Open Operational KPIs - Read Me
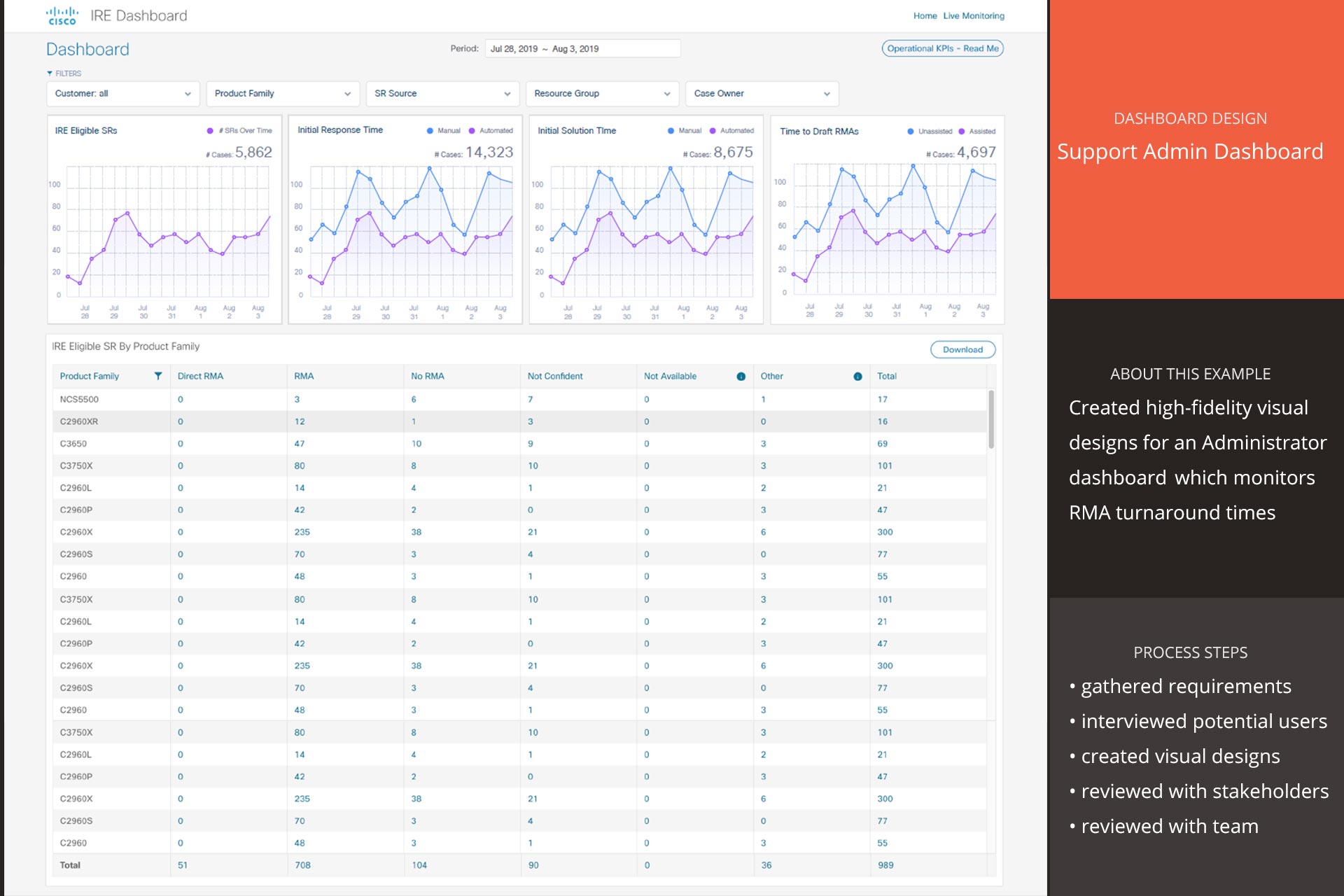Screen dimensions: 1344x896 pos(942,49)
